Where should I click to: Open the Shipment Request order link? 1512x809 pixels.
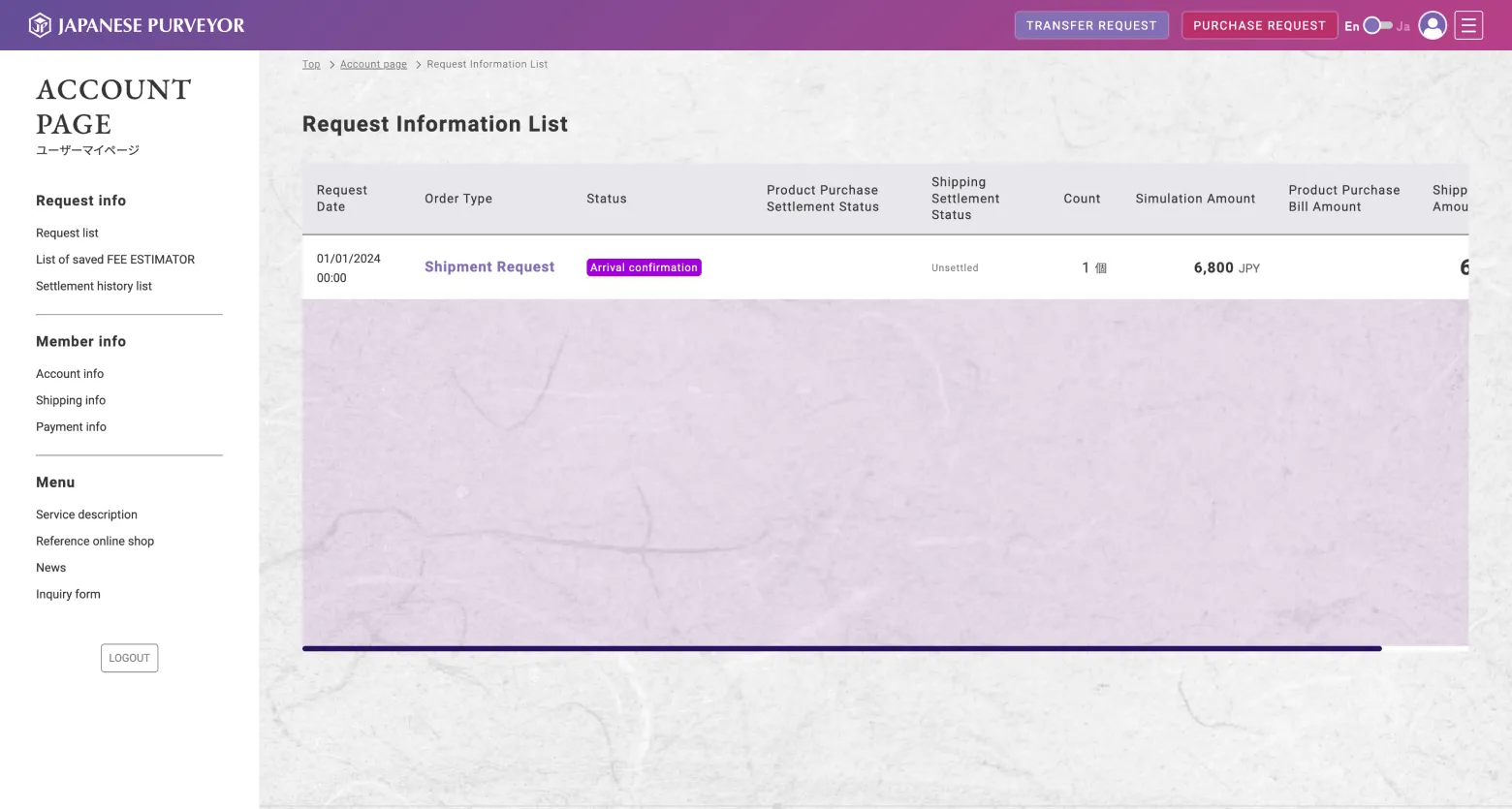click(489, 267)
